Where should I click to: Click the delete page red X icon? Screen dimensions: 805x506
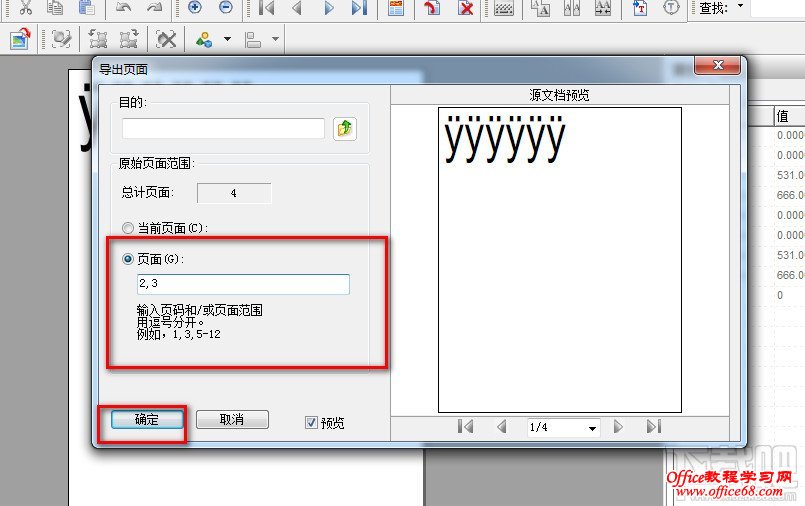(466, 8)
